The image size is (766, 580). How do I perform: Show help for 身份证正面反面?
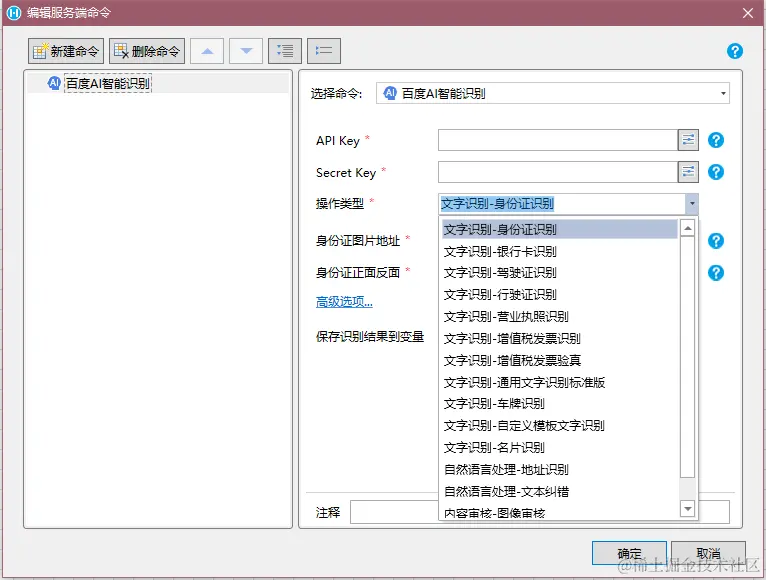coord(716,273)
